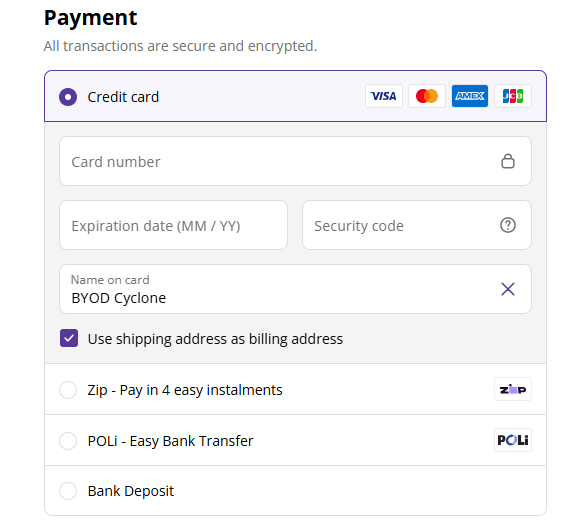
Task: Uncheck Use shipping address as billing address
Action: tap(69, 338)
